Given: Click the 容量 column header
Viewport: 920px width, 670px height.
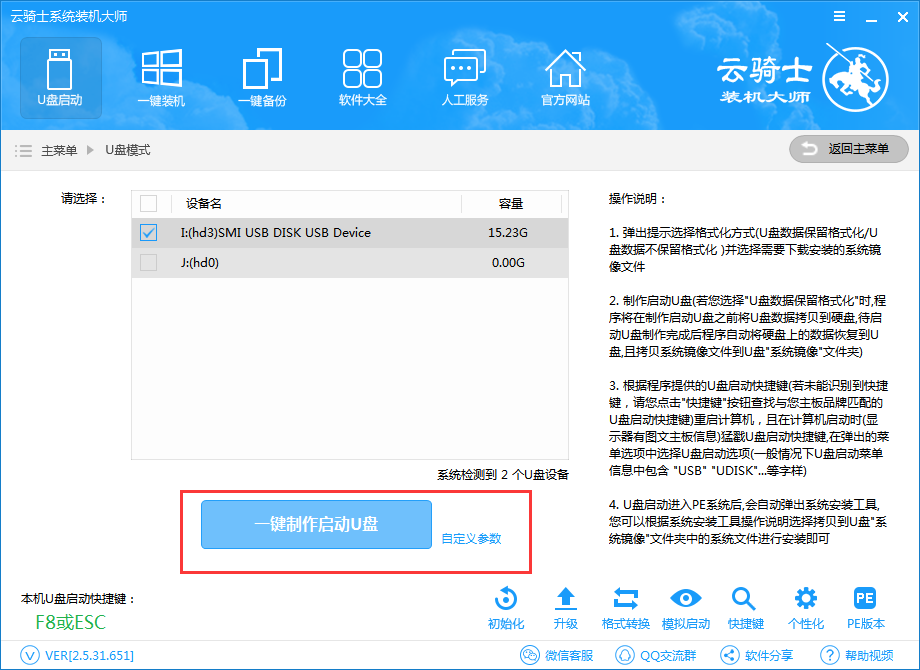Looking at the screenshot, I should (510, 204).
